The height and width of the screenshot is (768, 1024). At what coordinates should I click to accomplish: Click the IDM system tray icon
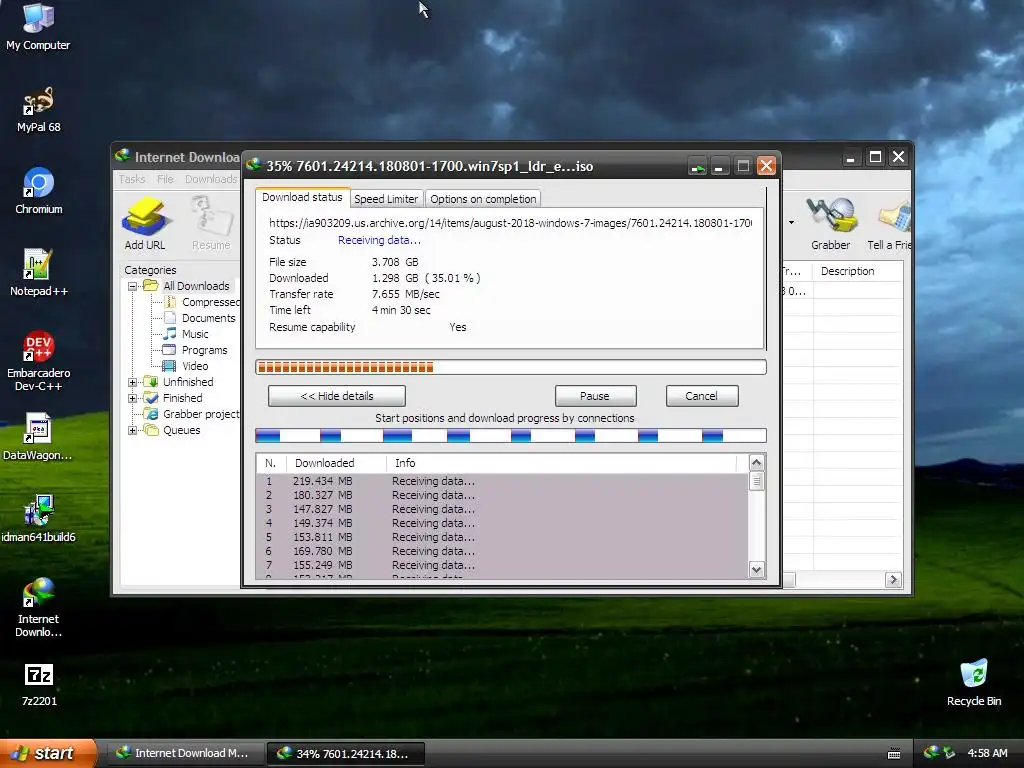click(931, 753)
